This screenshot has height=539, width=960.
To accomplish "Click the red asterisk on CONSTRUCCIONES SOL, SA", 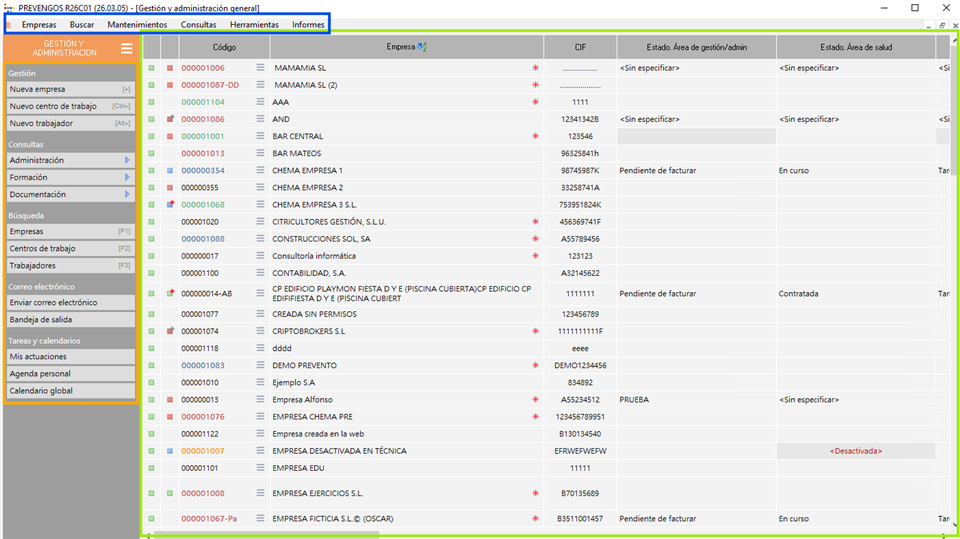I will pyautogui.click(x=535, y=239).
